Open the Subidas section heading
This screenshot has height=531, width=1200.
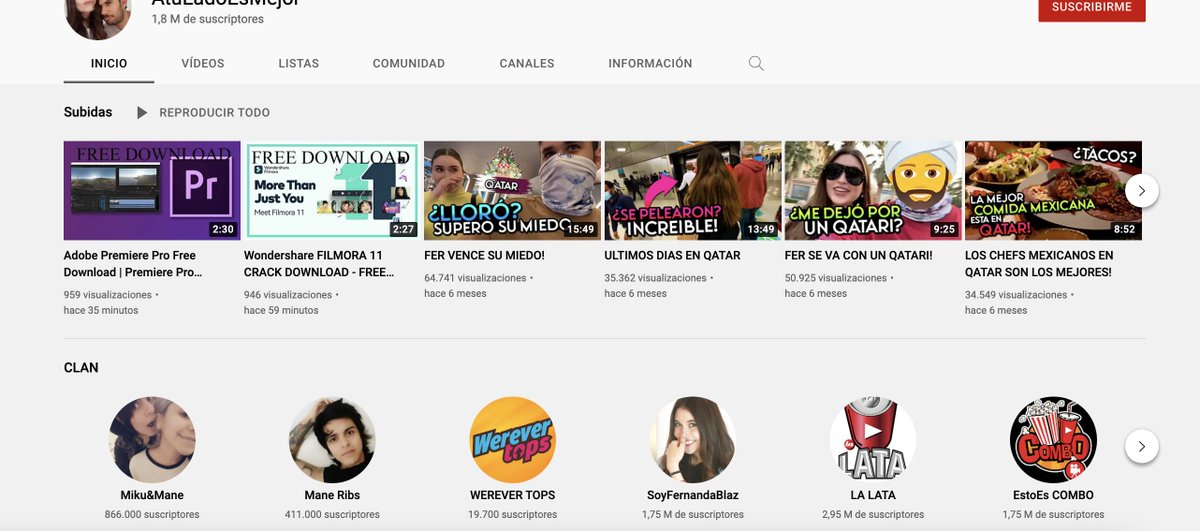tap(88, 112)
